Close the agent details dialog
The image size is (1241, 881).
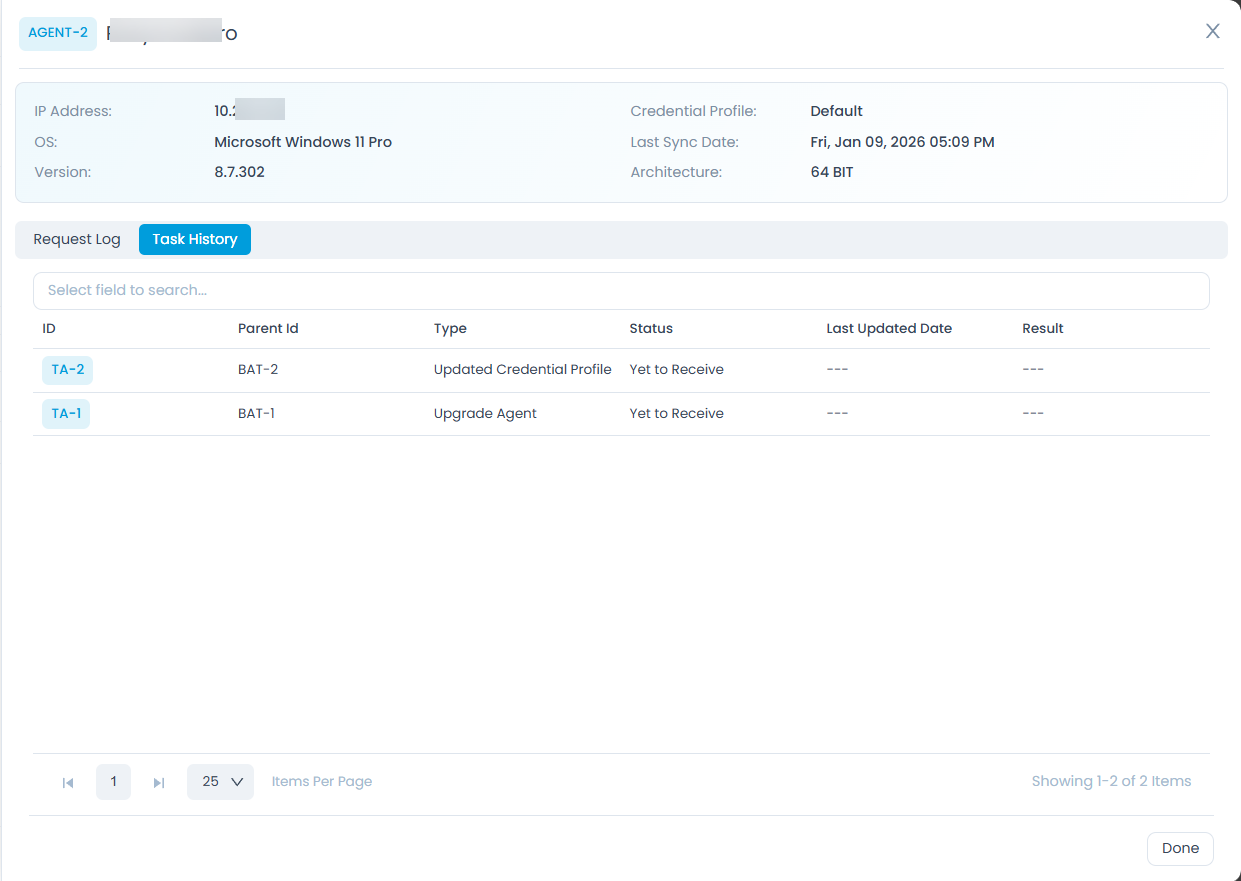(1212, 31)
